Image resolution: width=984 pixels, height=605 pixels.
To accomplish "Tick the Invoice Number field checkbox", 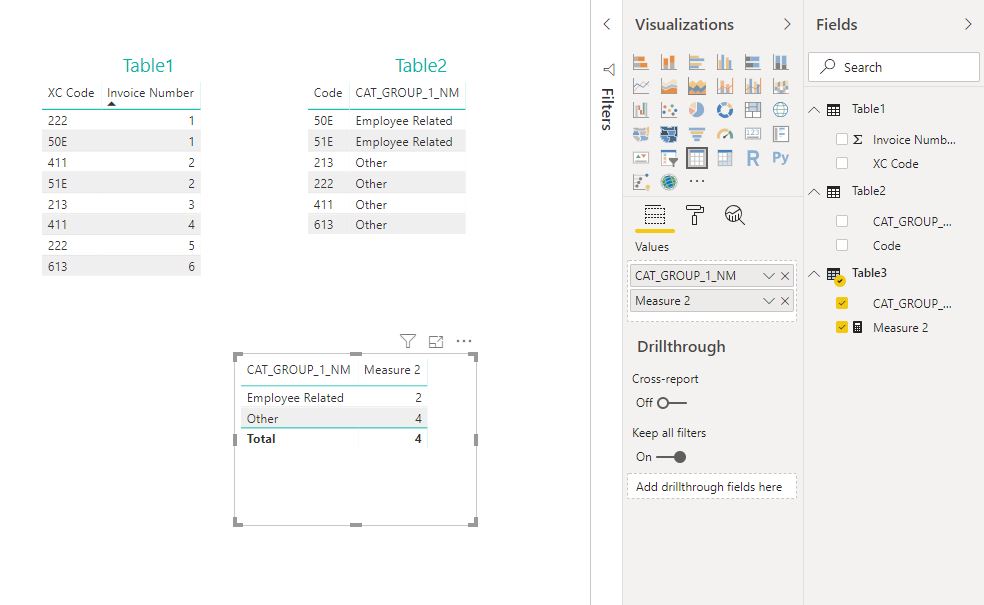I will click(x=842, y=139).
